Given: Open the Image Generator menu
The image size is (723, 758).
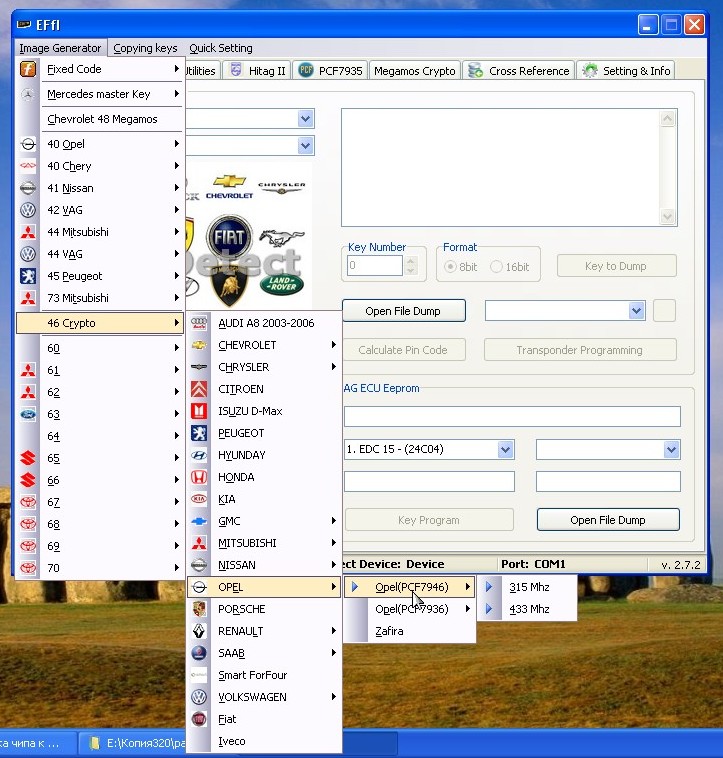Looking at the screenshot, I should 60,48.
